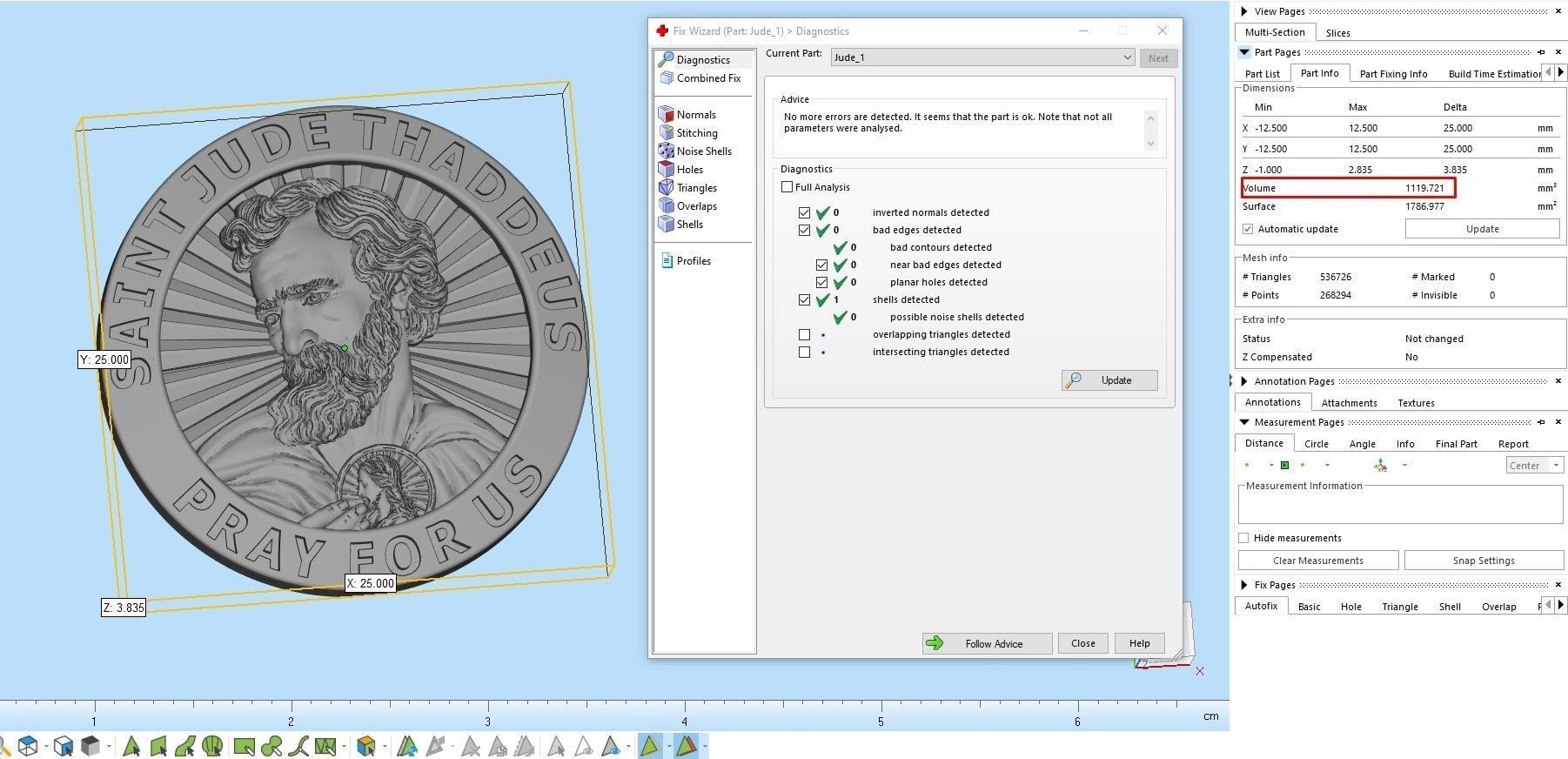The width and height of the screenshot is (1568, 759).
Task: Expand the View Pages panel
Action: pos(1244,11)
